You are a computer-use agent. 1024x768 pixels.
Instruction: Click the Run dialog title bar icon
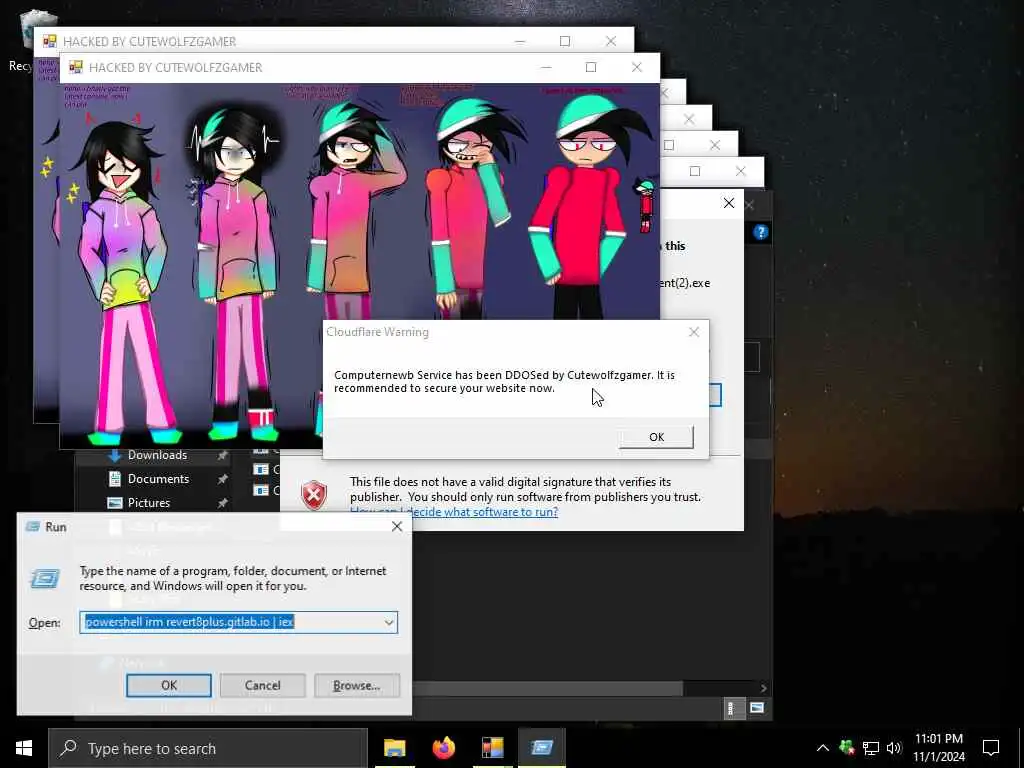[x=33, y=526]
